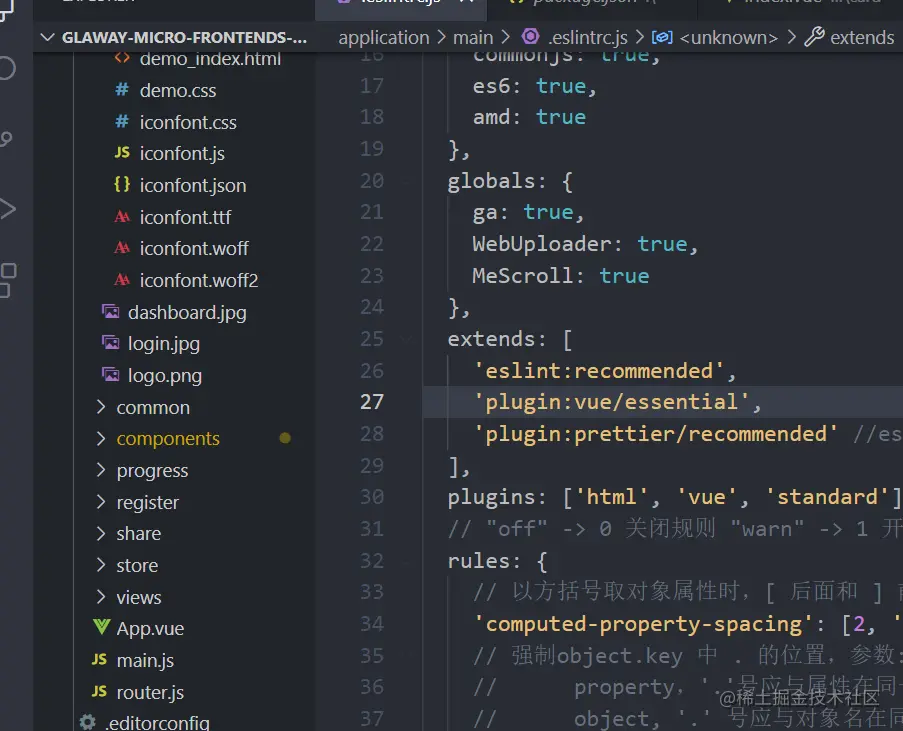
Task: Click the CSS hash icon of demo.css
Action: point(122,89)
